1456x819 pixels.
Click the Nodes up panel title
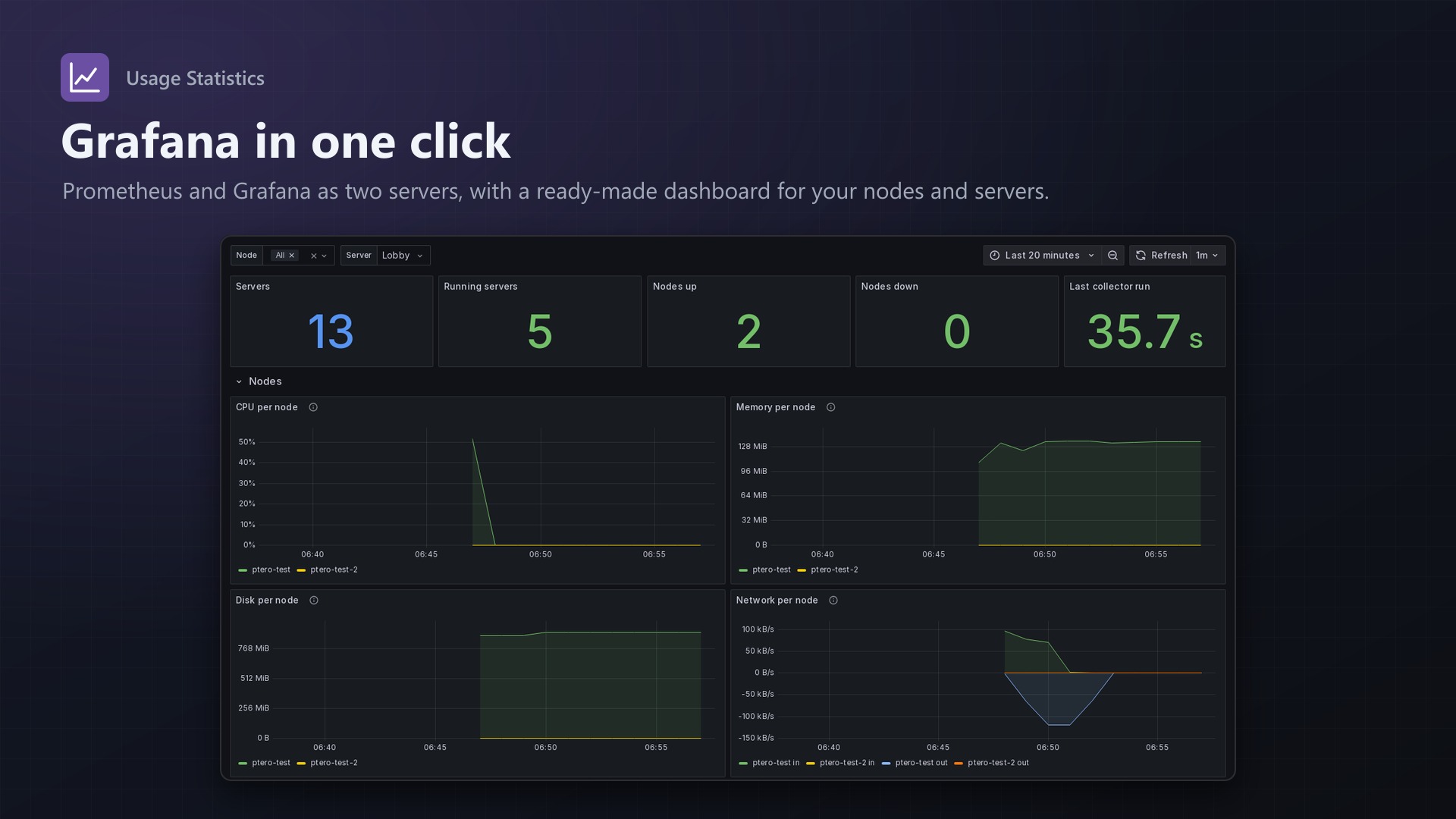point(675,287)
